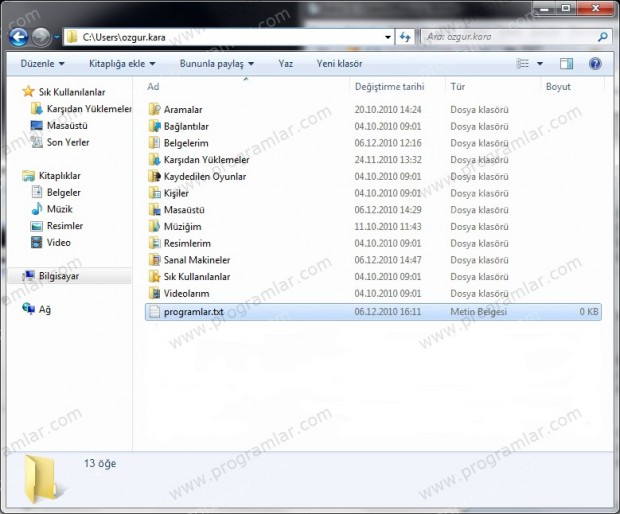Select the Kaydedilen Oyunlar folder name

click(205, 176)
